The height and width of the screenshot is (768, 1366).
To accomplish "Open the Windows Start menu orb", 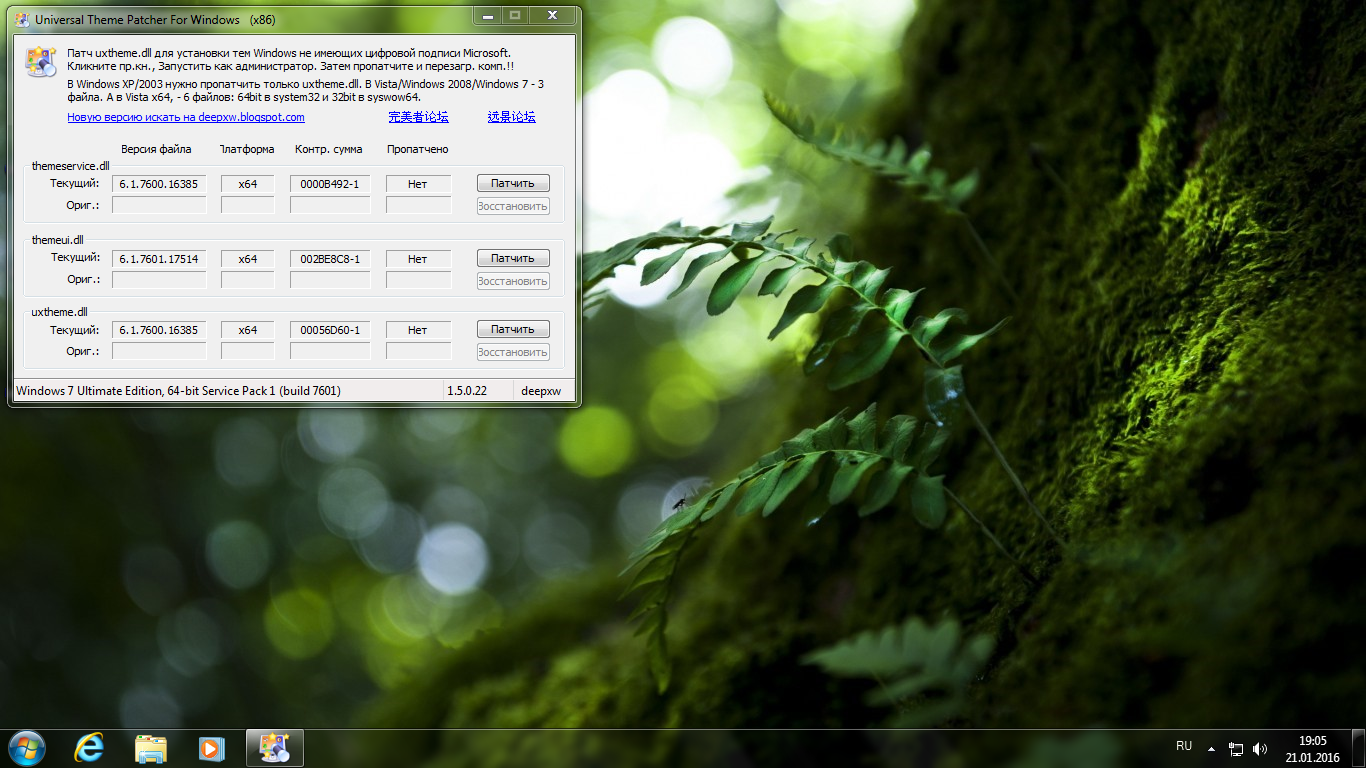I will tap(27, 747).
